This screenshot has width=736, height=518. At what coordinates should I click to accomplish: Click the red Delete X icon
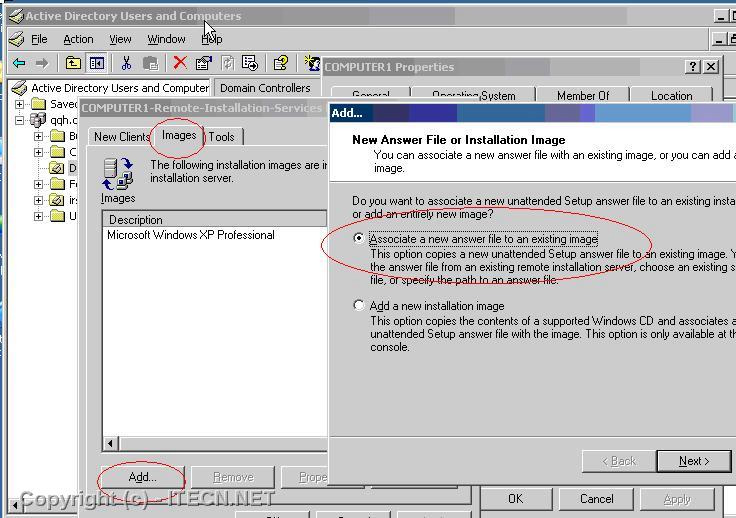pos(179,63)
